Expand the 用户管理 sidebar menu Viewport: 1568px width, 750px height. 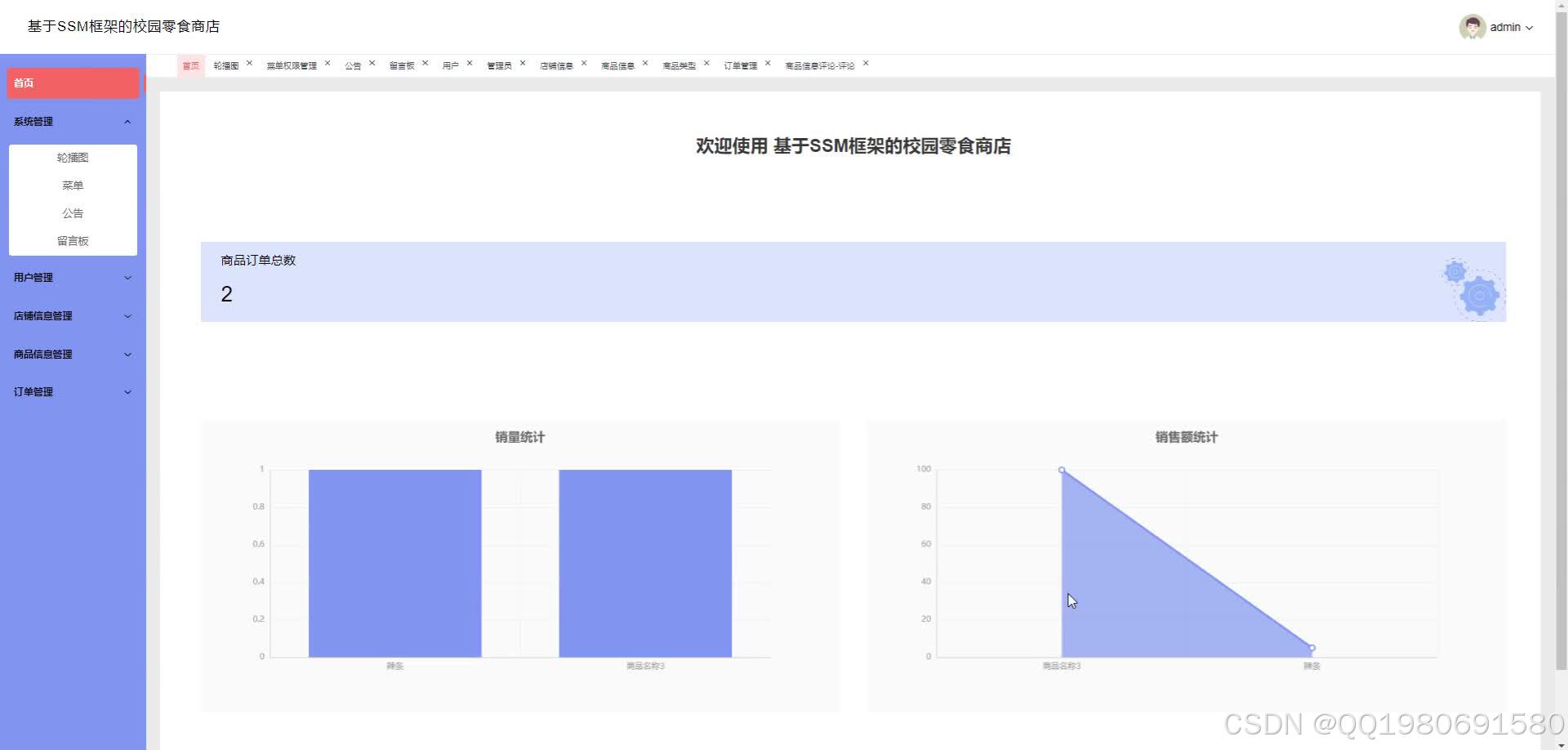(72, 277)
